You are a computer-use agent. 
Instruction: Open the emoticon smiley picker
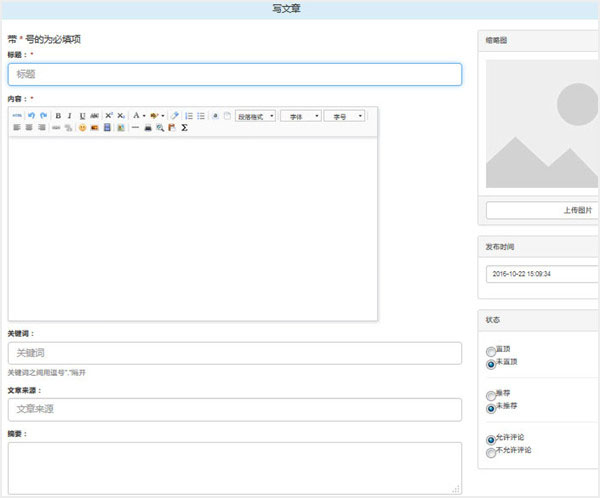(82, 127)
